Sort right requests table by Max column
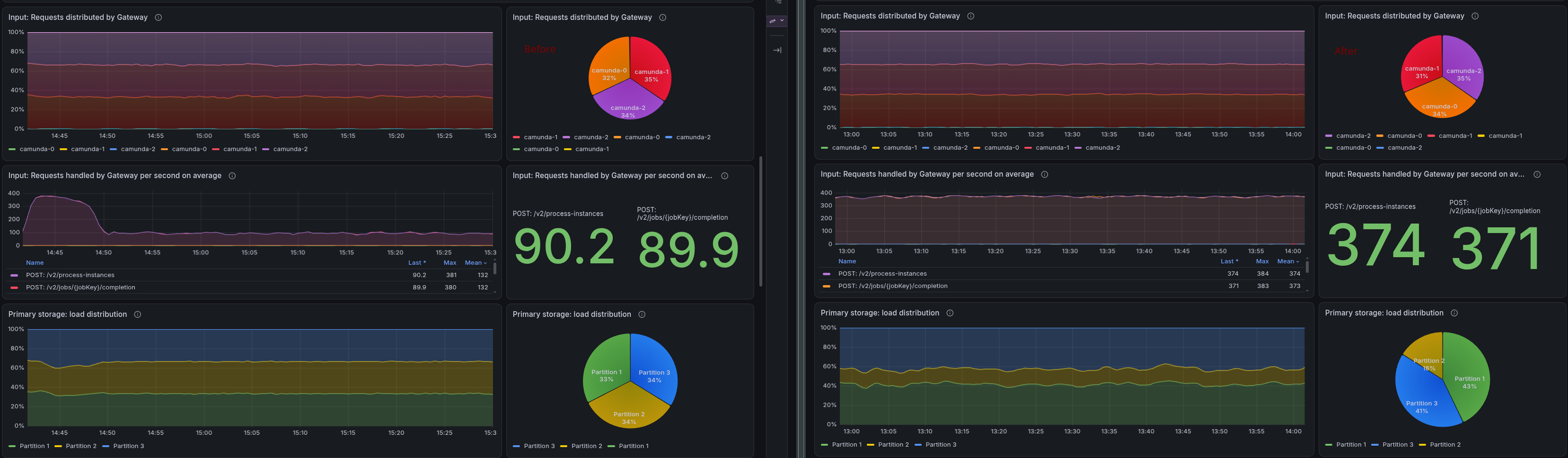This screenshot has height=458, width=1568. (x=1262, y=262)
